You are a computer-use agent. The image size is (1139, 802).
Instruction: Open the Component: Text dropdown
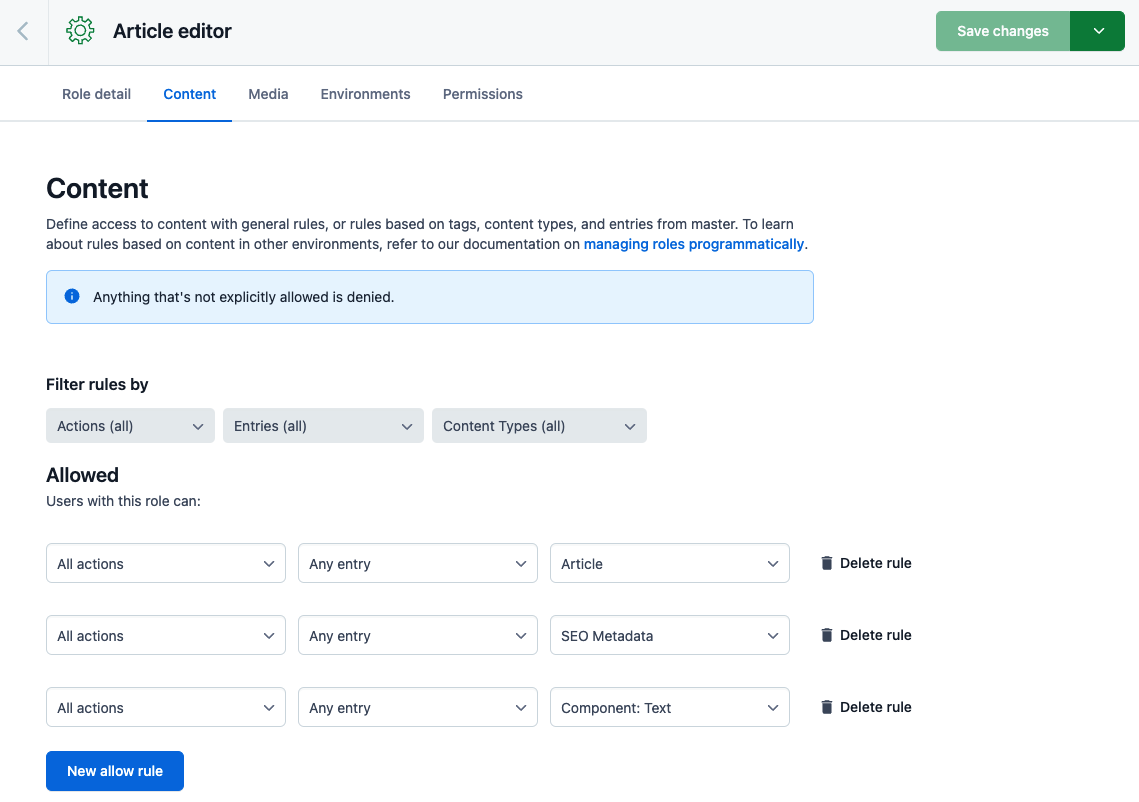(669, 707)
